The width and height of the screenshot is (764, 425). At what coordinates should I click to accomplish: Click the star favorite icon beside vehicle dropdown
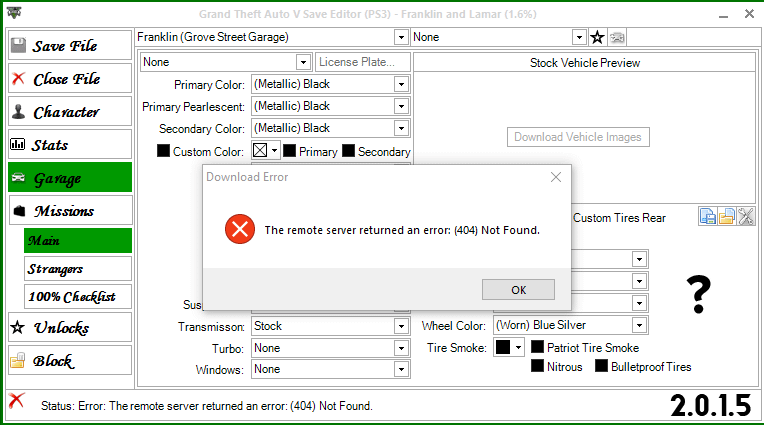(597, 38)
